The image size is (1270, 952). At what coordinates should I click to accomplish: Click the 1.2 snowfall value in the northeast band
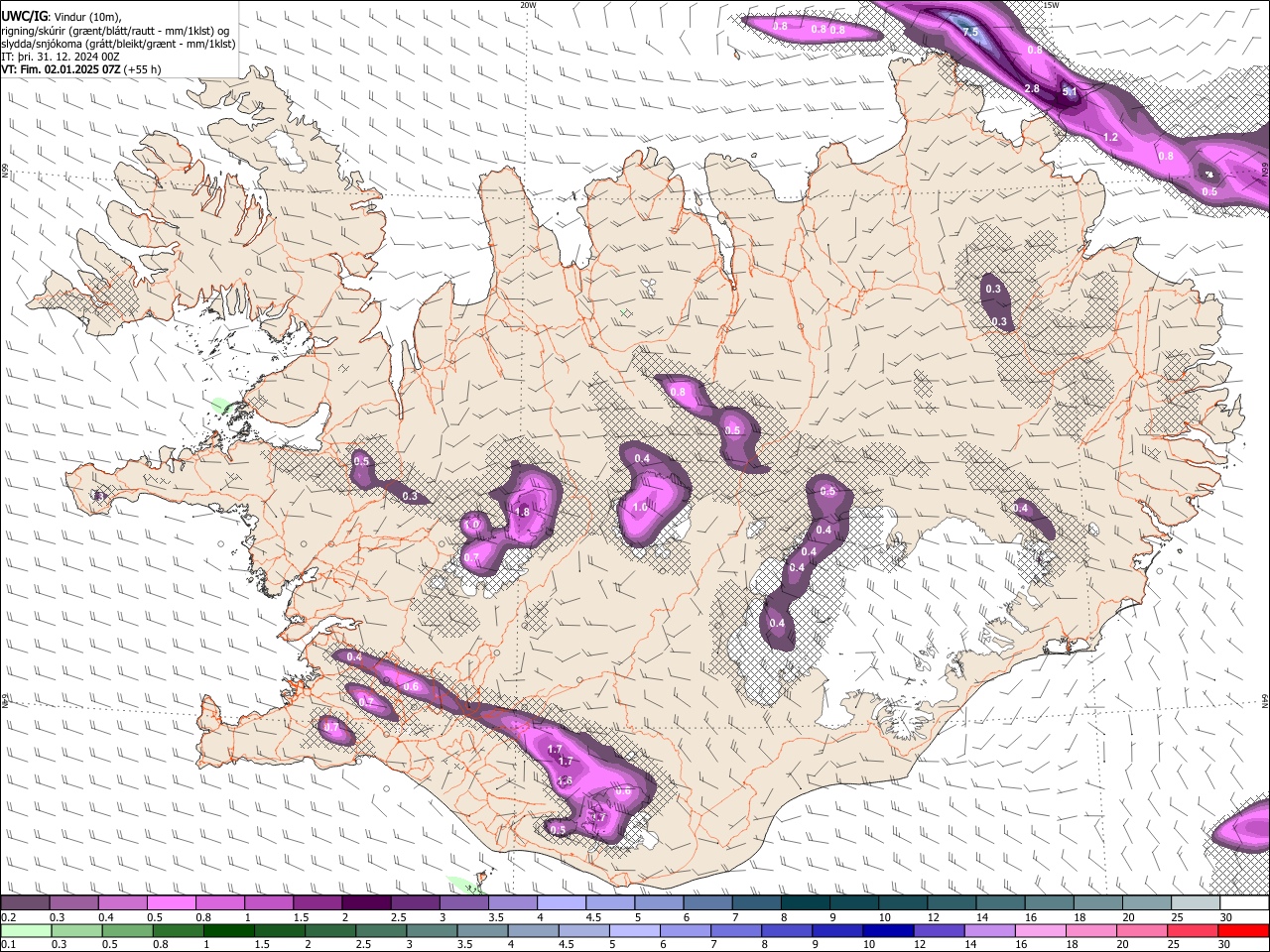tap(1110, 138)
